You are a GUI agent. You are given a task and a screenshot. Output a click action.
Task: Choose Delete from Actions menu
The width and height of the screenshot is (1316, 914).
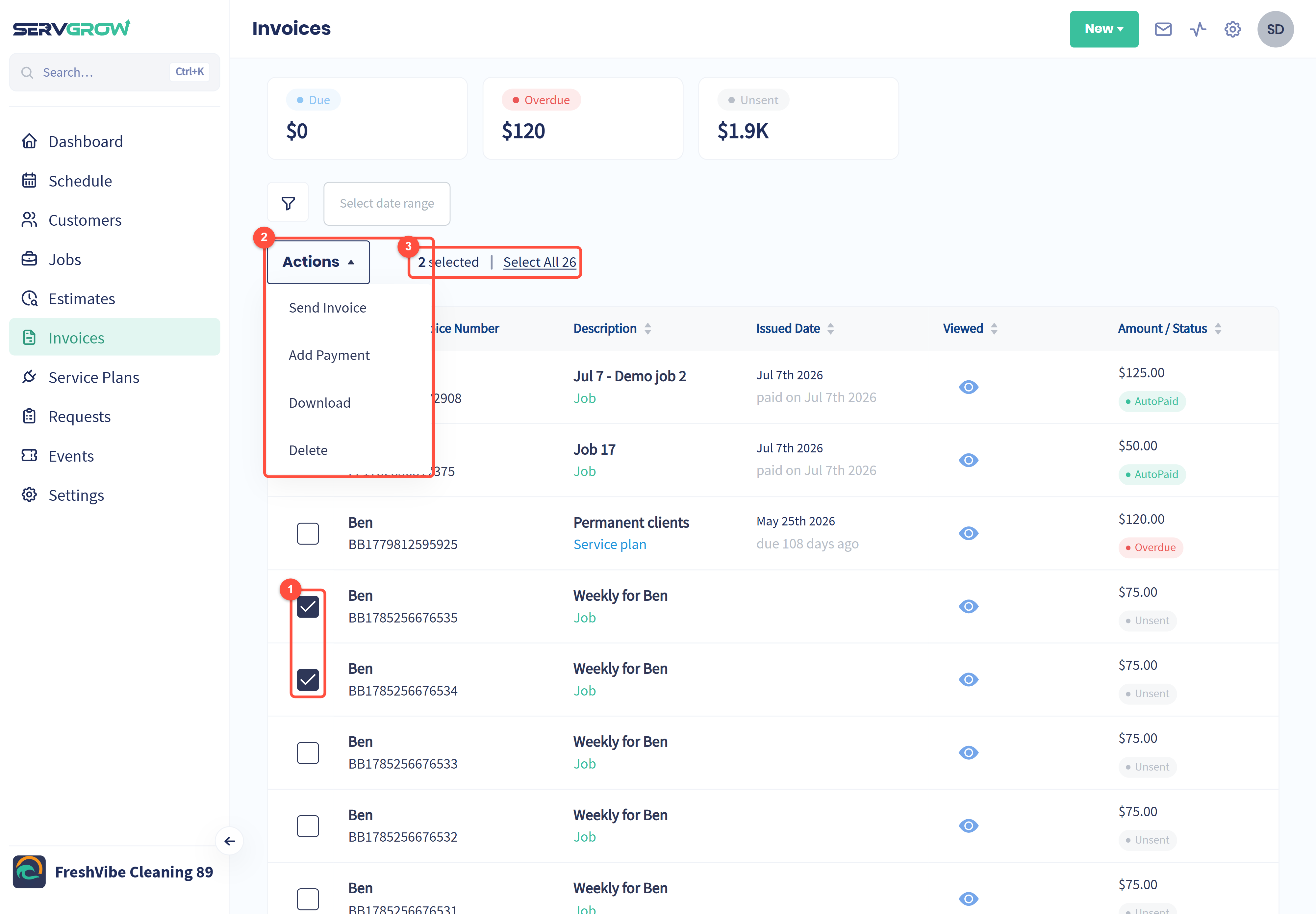tap(308, 450)
